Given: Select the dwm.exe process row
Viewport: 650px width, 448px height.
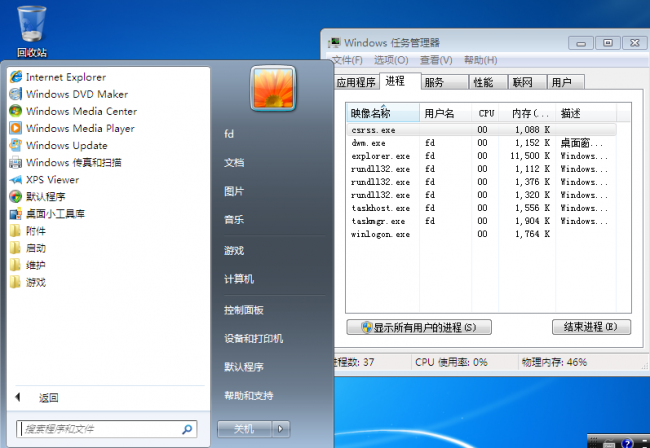Looking at the screenshot, I should click(482, 143).
